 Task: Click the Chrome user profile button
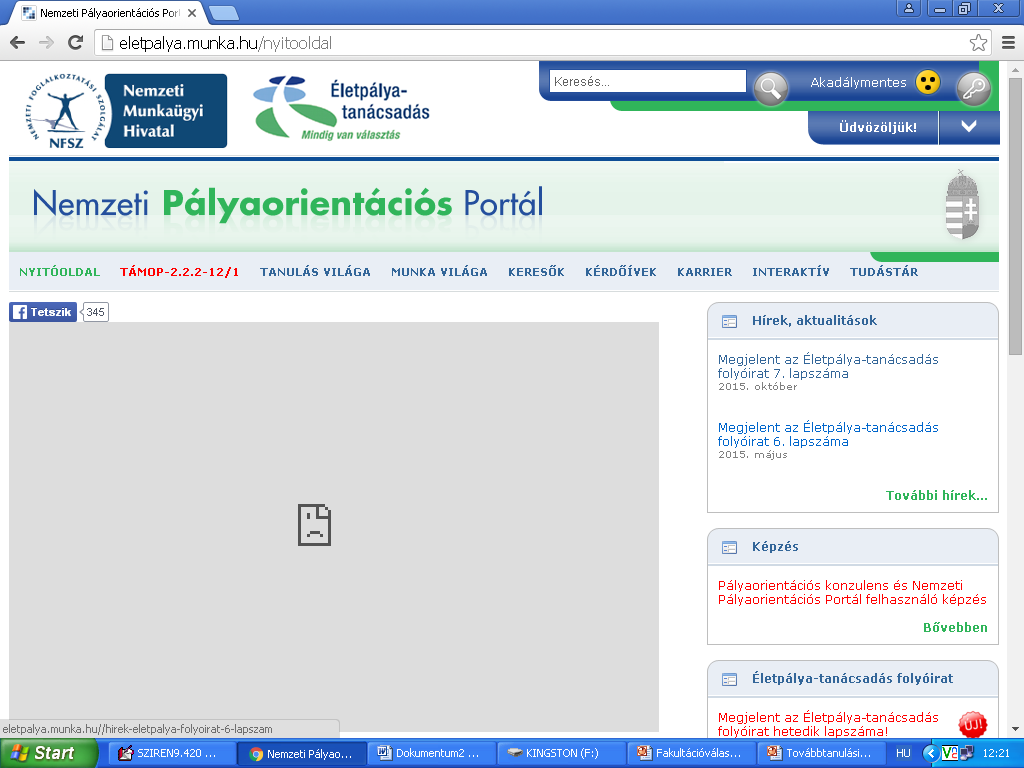(x=908, y=8)
